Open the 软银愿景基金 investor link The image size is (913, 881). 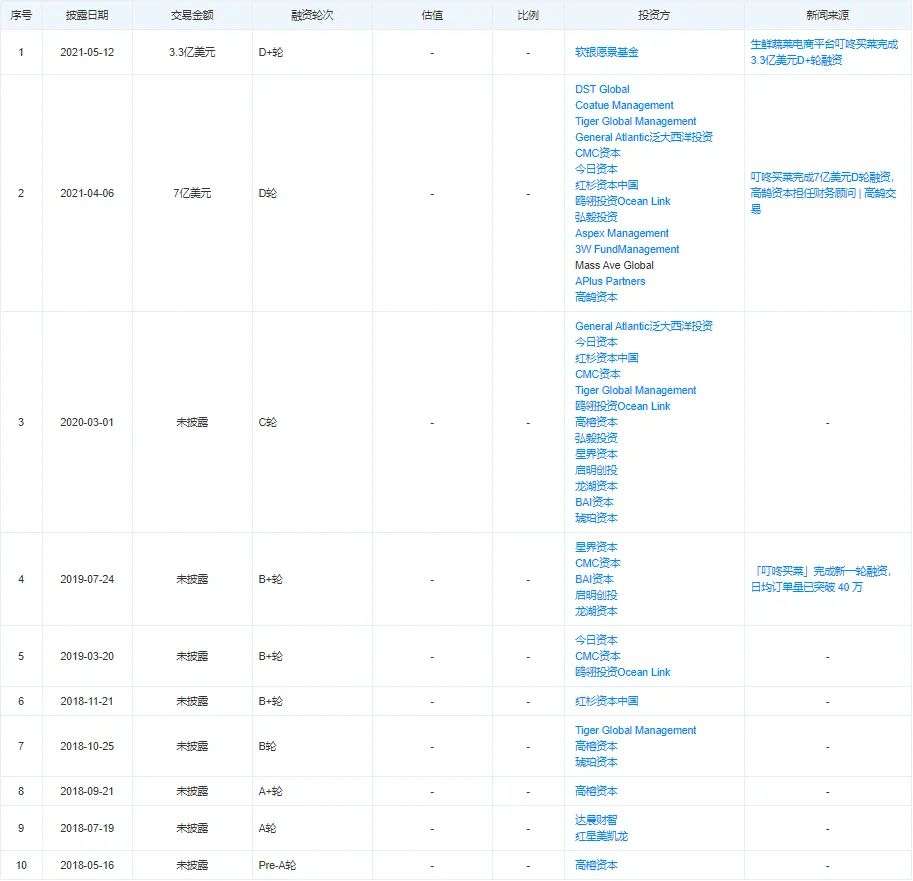coord(606,52)
